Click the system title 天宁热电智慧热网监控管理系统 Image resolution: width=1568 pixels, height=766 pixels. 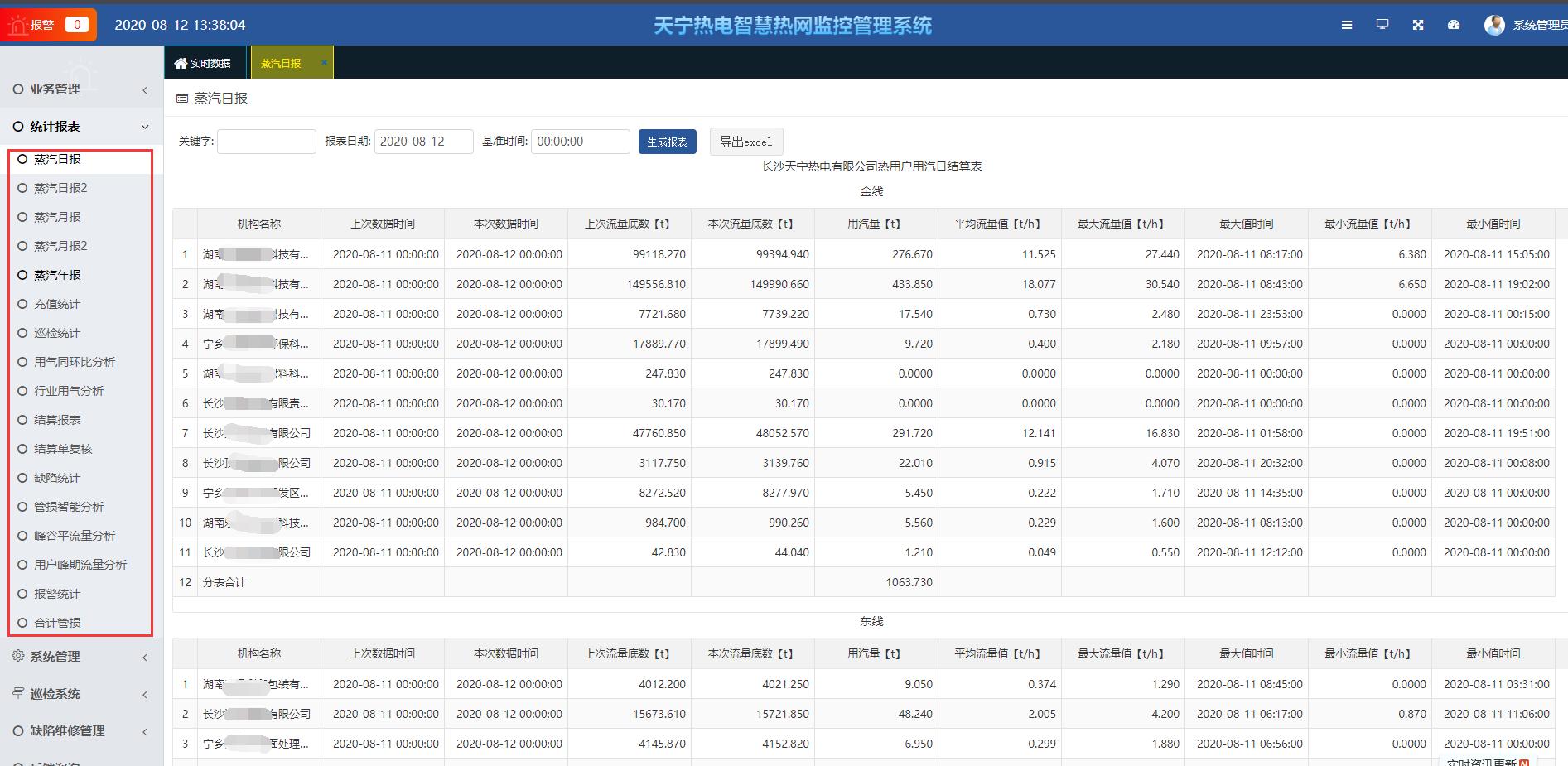click(793, 26)
